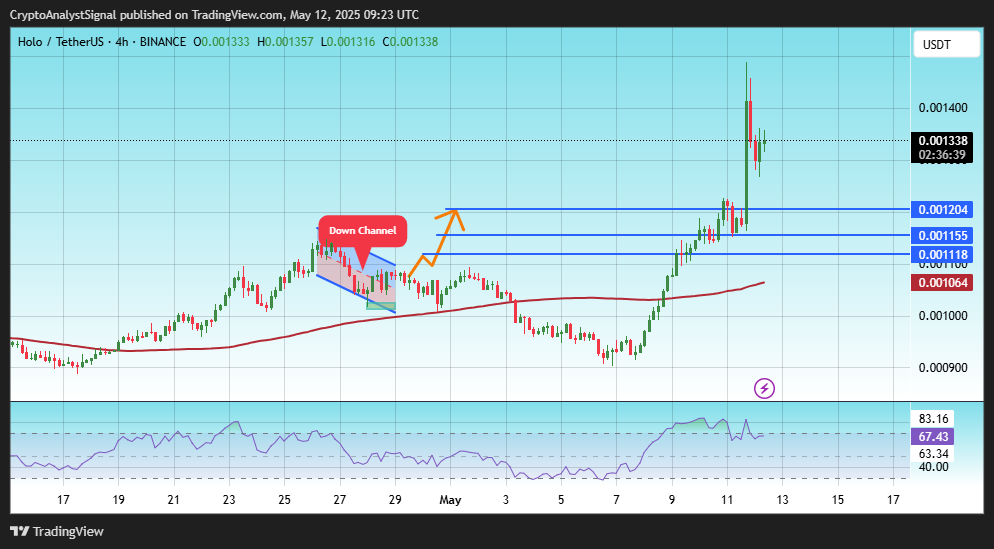Click the price axis label 0.001400

[x=943, y=108]
